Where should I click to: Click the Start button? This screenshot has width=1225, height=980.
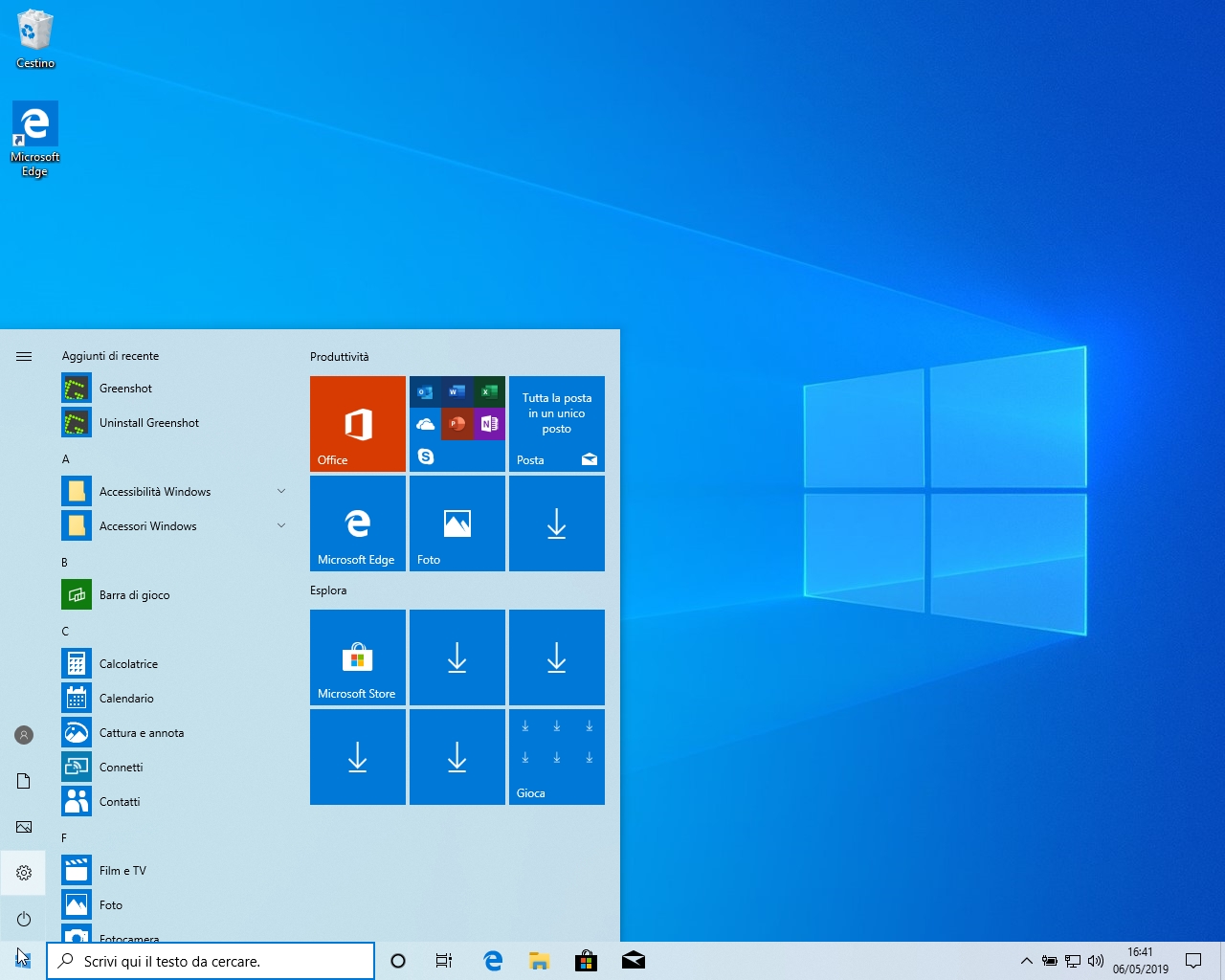click(23, 961)
